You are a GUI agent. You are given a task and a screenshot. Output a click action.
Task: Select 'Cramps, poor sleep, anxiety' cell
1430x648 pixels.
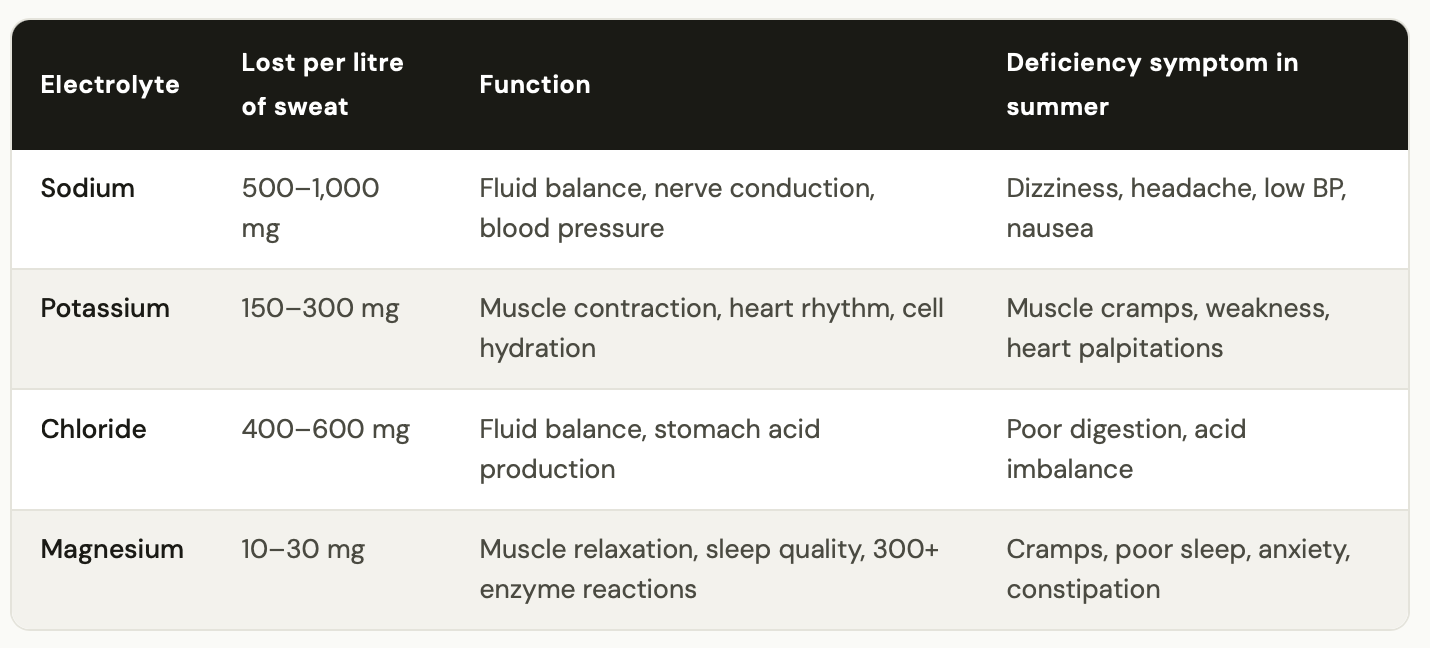click(1178, 569)
